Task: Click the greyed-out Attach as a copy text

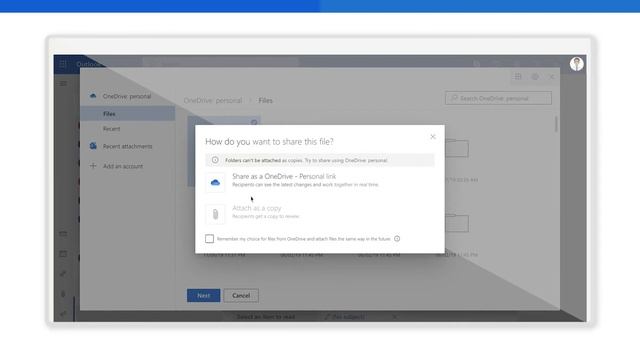Action: (257, 208)
